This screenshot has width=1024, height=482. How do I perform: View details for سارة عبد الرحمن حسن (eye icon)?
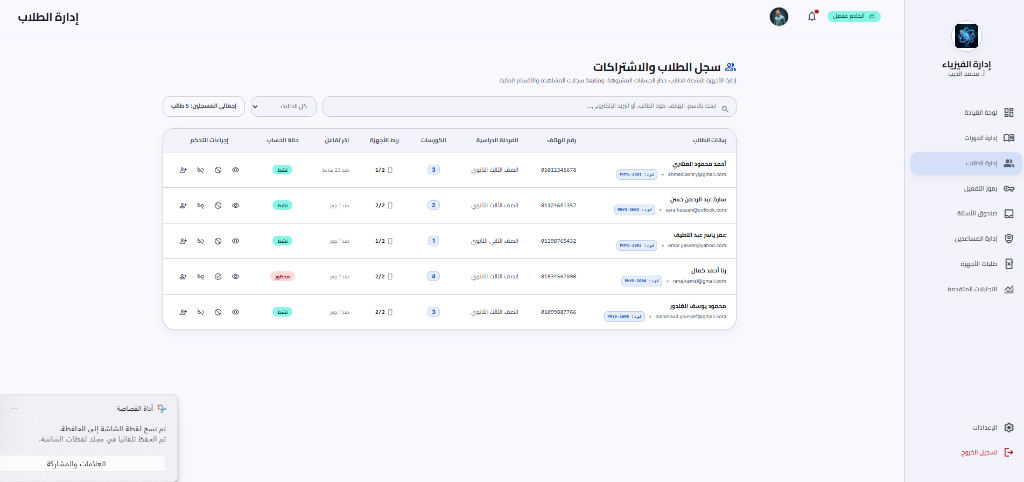(235, 205)
